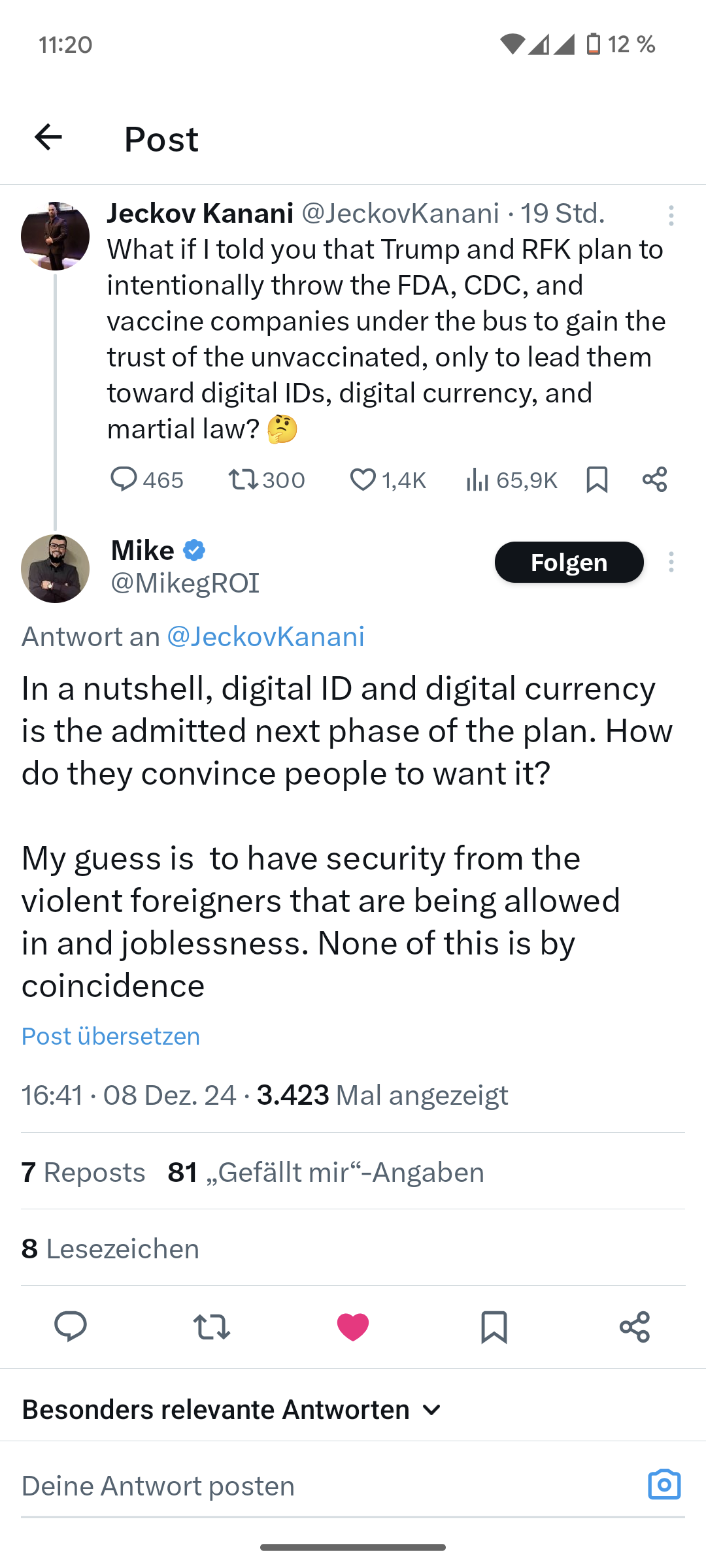
Task: Open camera icon in reply box
Action: coord(664,1484)
